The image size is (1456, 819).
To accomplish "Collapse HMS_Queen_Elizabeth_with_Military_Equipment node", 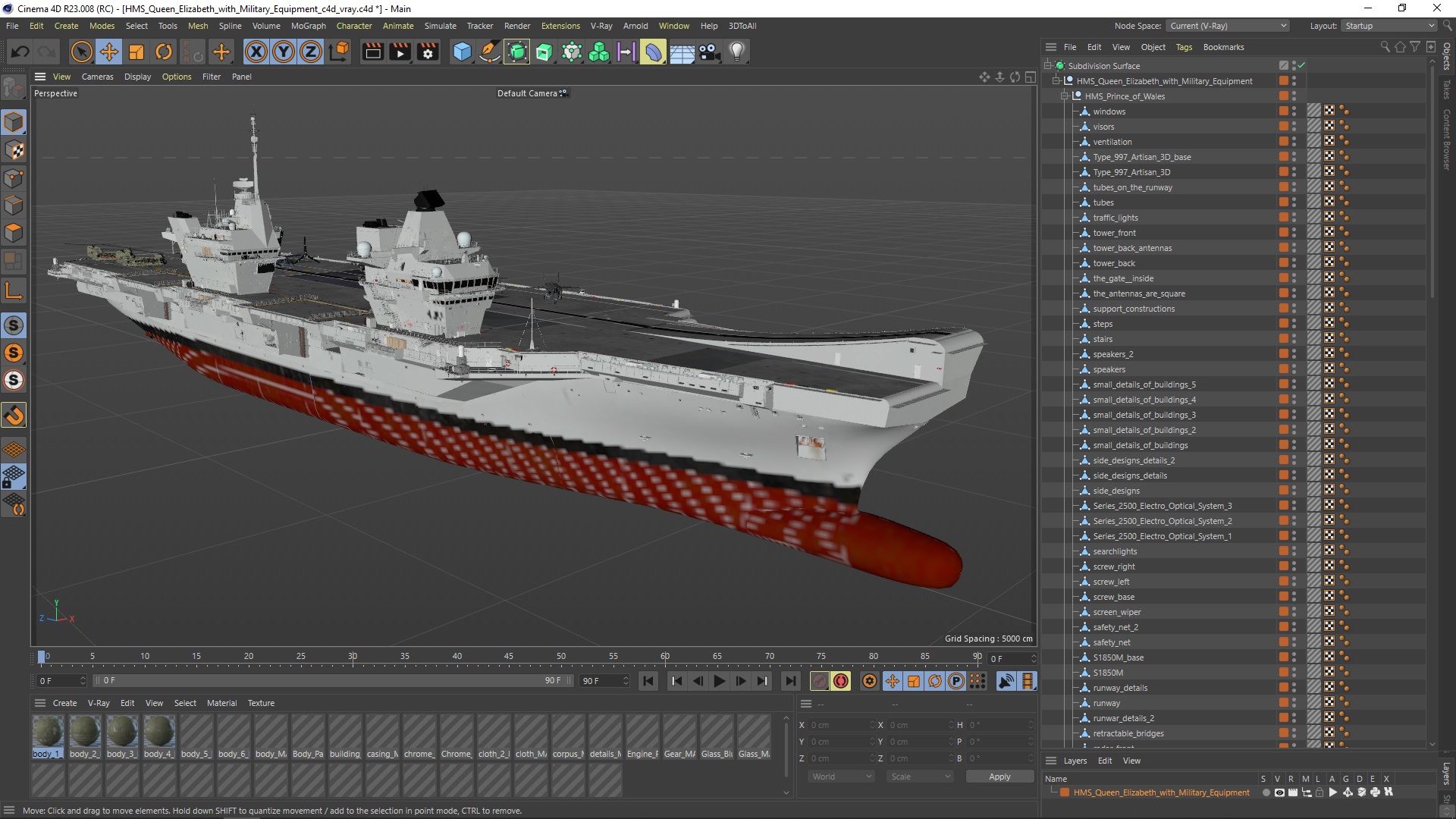I will (x=1056, y=81).
